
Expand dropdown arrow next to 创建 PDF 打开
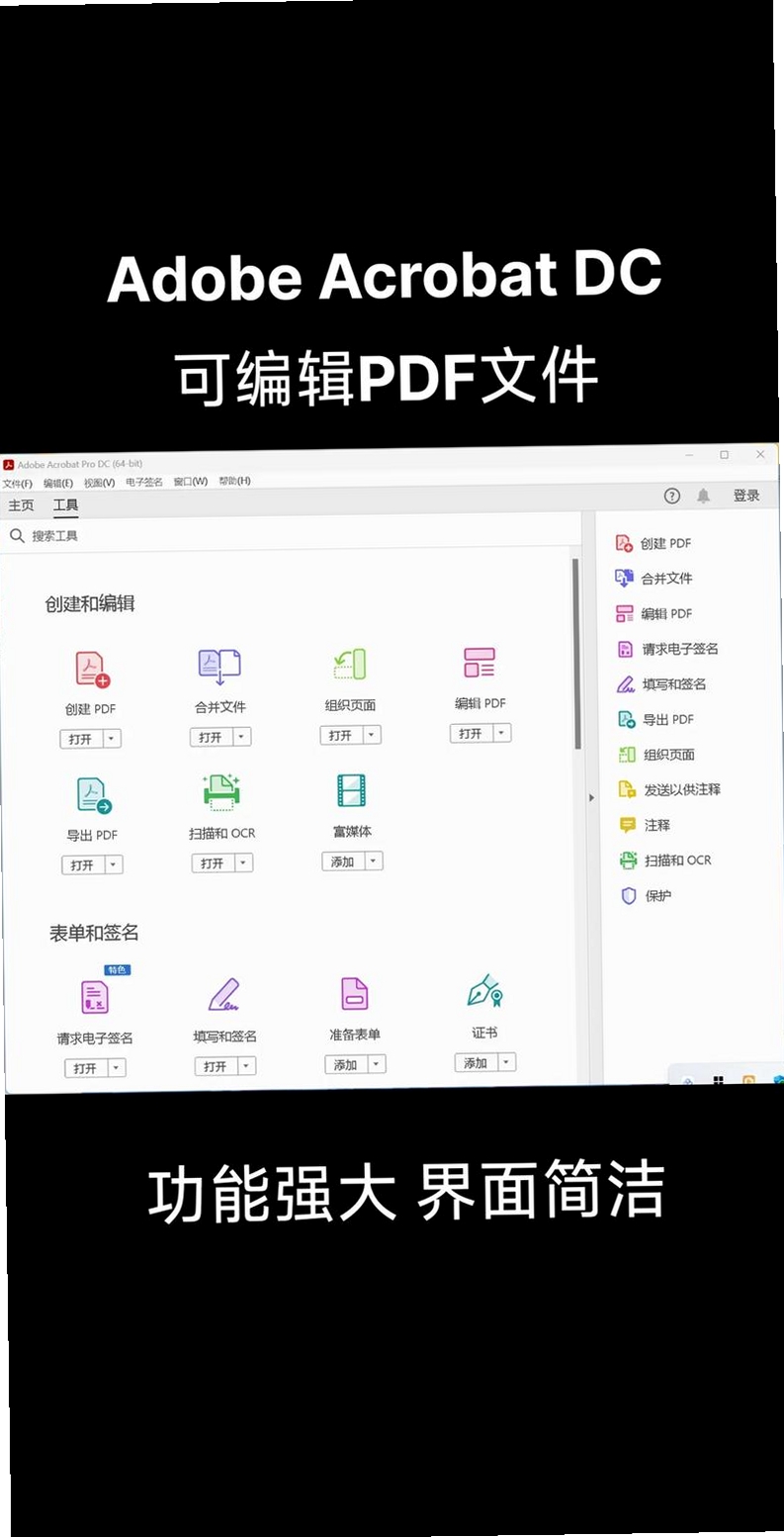112,739
